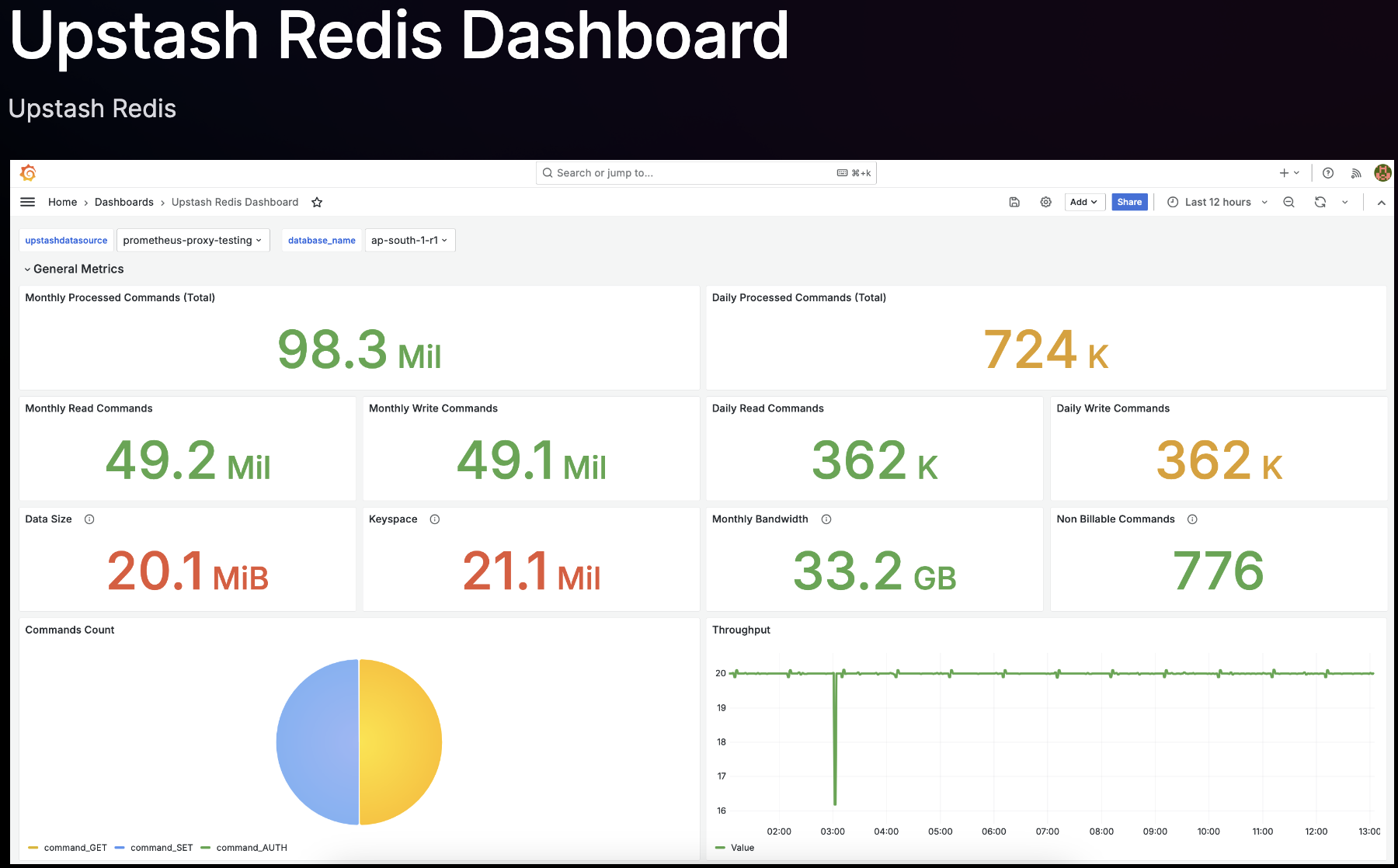Open the ap-south-1-r1 database_name dropdown
The width and height of the screenshot is (1398, 868).
click(x=409, y=240)
